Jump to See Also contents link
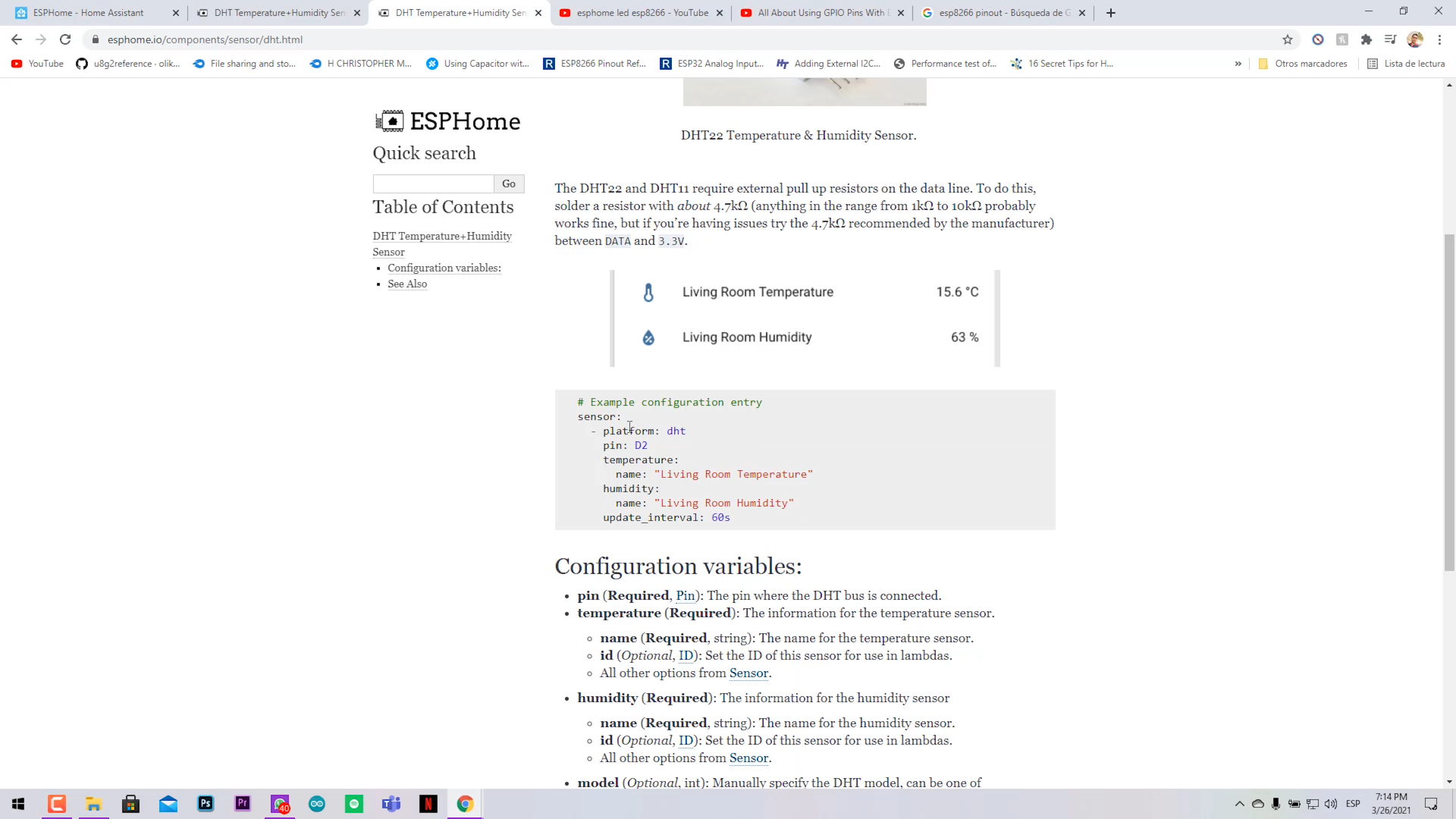The width and height of the screenshot is (1456, 819). 407,284
